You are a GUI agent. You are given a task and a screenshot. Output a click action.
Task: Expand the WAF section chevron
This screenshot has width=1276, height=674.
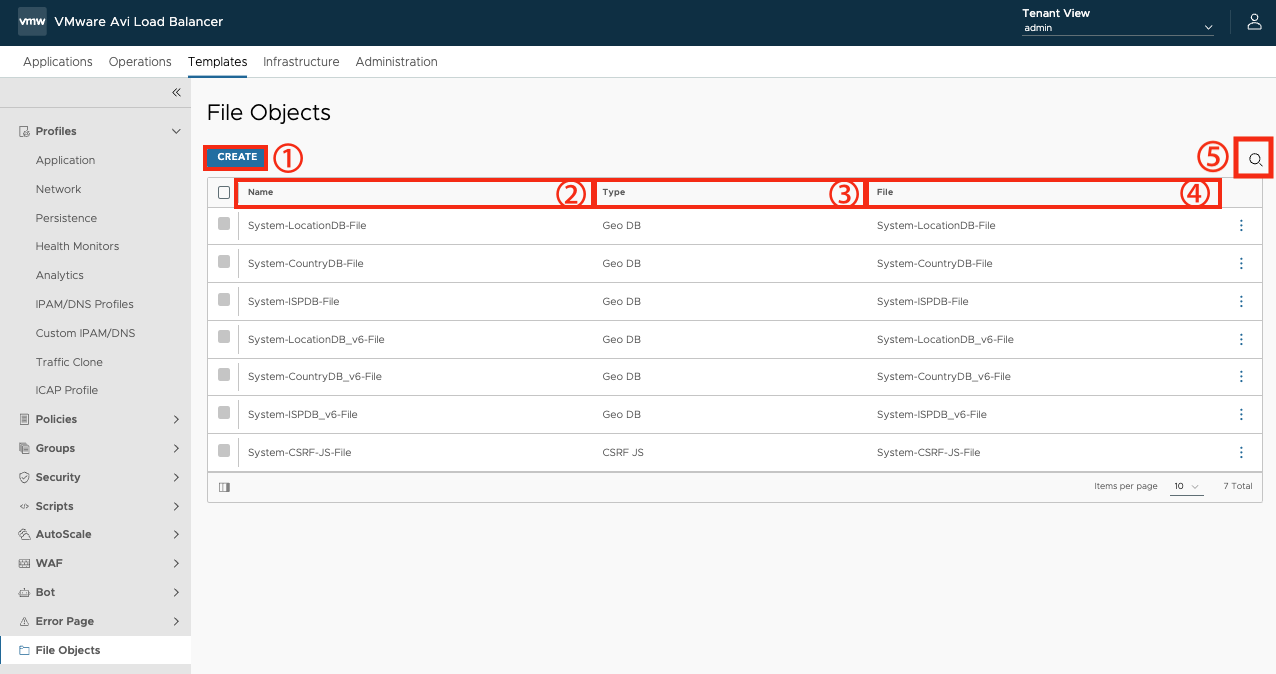(176, 564)
